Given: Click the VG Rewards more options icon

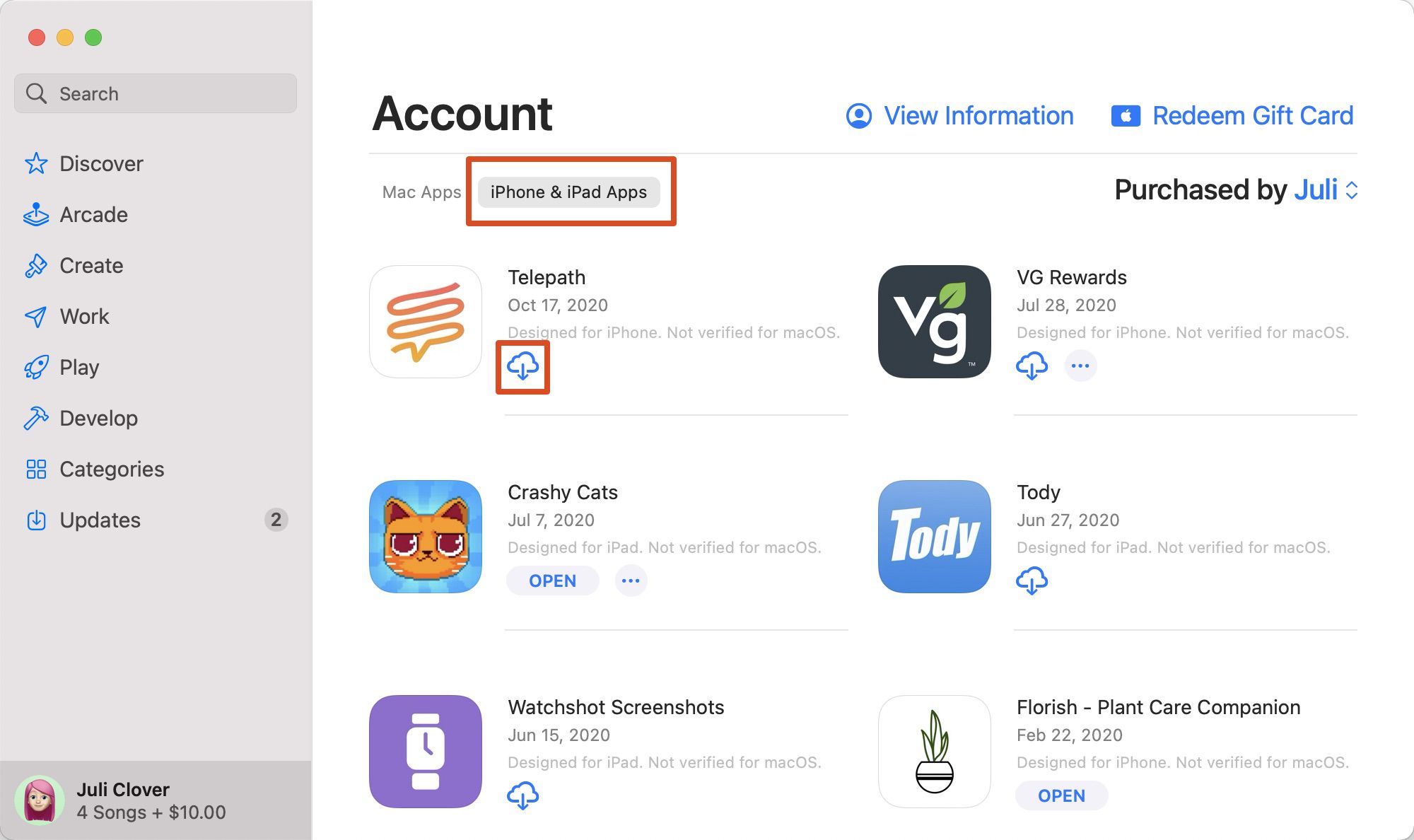Looking at the screenshot, I should pyautogui.click(x=1080, y=365).
